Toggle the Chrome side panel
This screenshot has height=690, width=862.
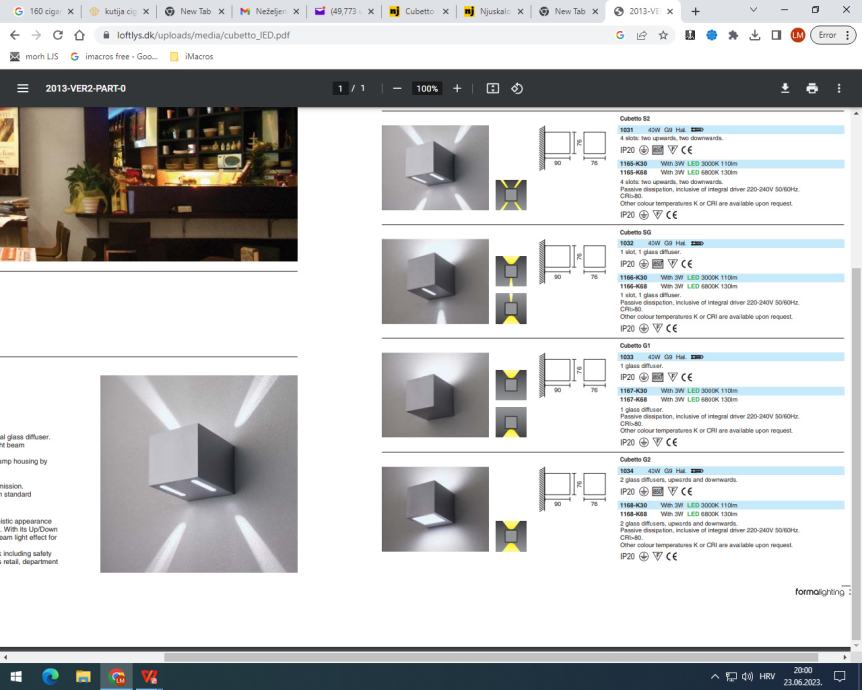776,35
